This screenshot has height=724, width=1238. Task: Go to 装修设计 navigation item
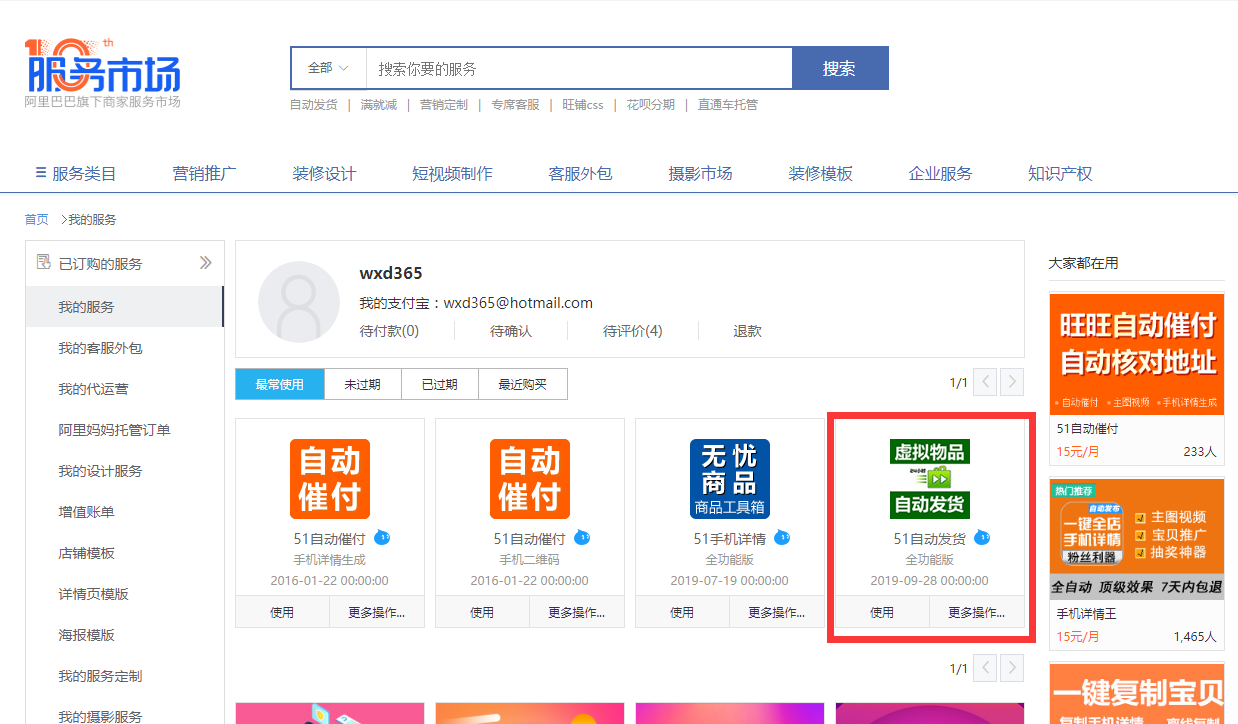pyautogui.click(x=325, y=173)
